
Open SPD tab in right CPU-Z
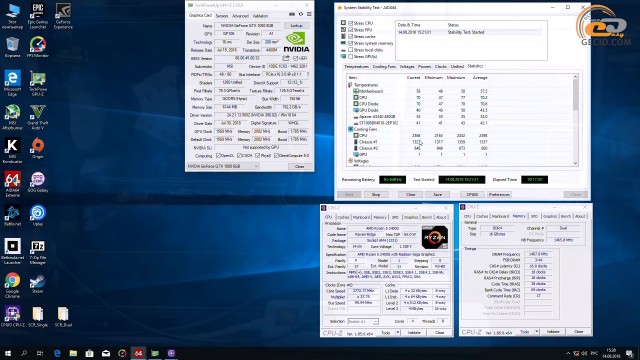pyautogui.click(x=534, y=216)
